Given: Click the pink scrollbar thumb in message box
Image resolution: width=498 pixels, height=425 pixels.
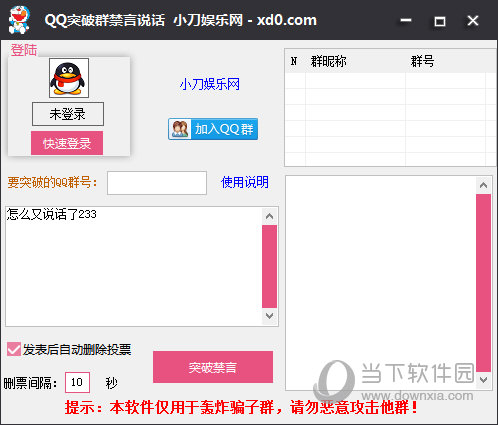Looking at the screenshot, I should 269,266.
